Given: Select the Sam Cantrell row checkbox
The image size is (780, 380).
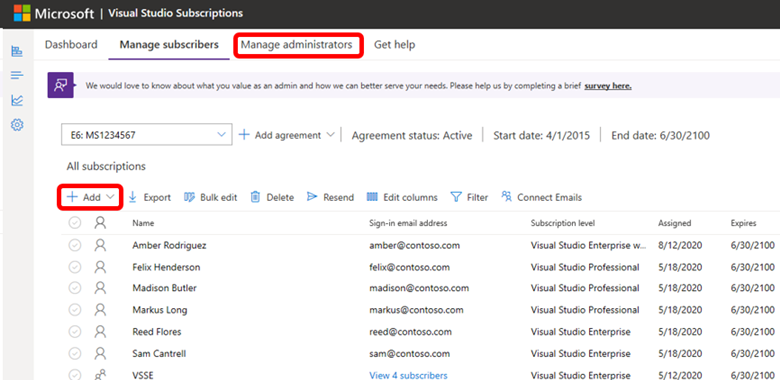Looking at the screenshot, I should click(75, 354).
